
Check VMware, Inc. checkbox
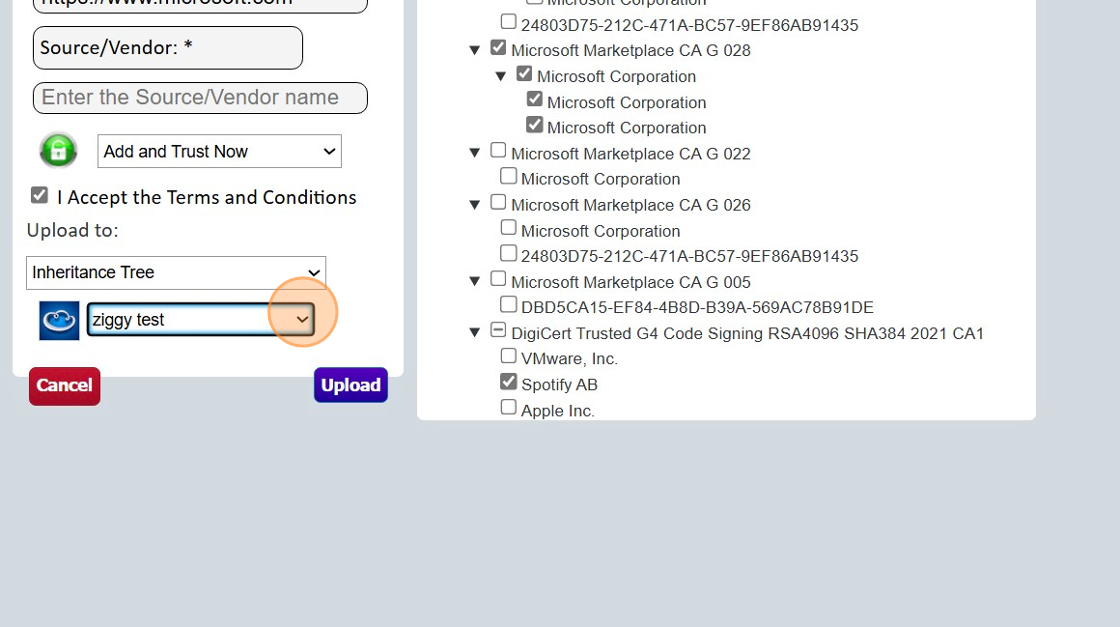point(508,355)
